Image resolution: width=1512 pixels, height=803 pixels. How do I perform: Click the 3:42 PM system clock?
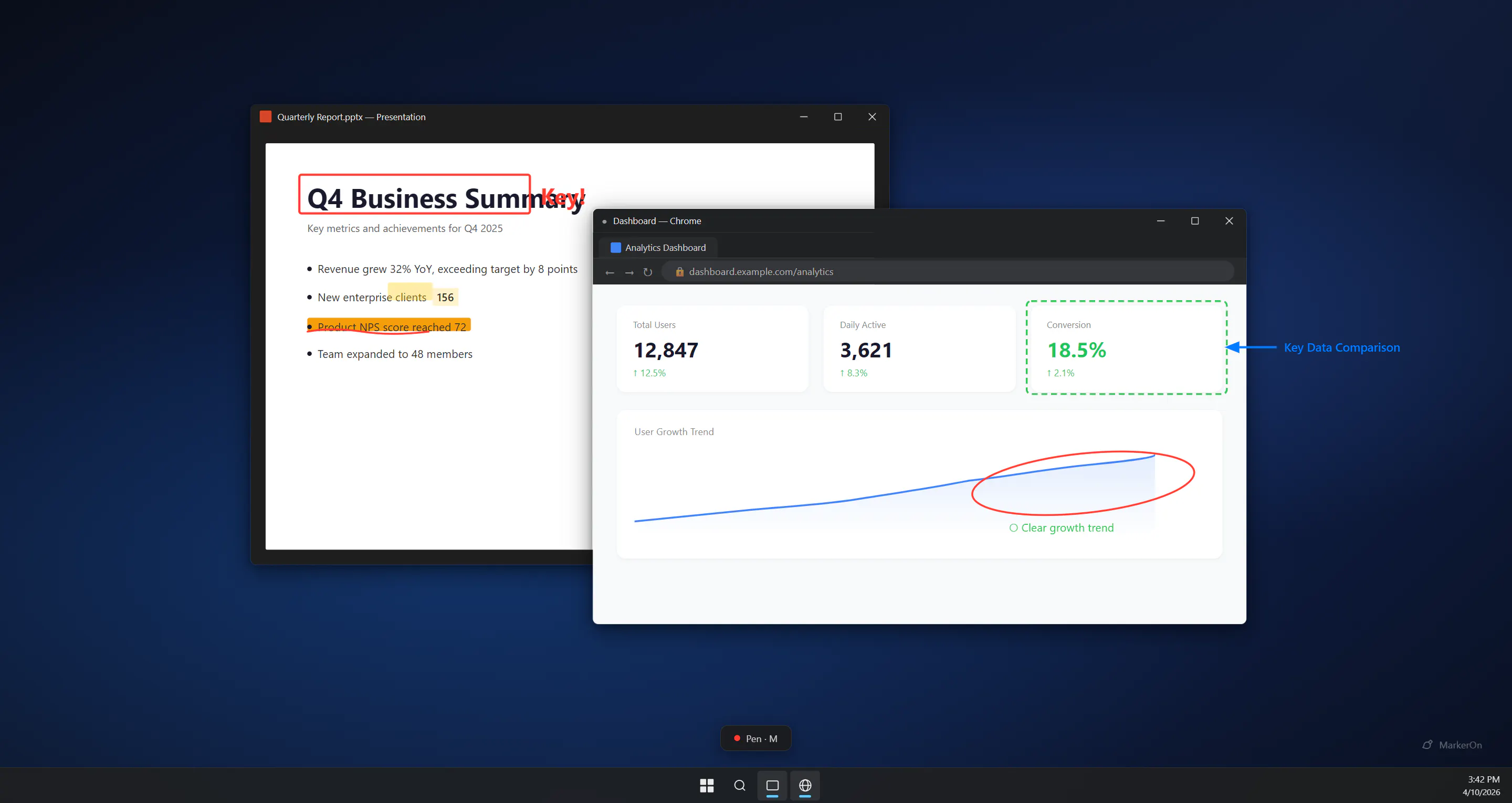[x=1483, y=779]
